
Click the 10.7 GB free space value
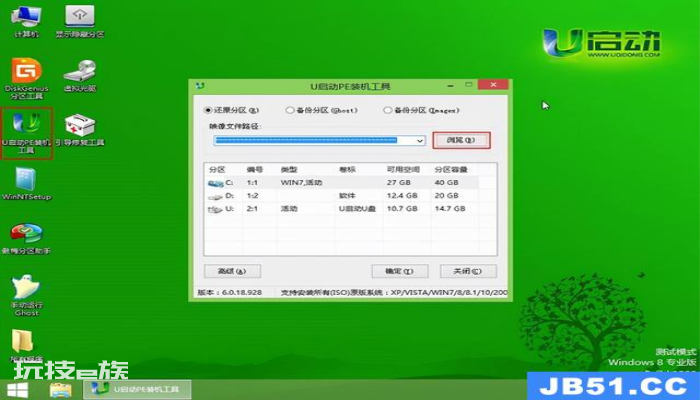click(x=402, y=208)
